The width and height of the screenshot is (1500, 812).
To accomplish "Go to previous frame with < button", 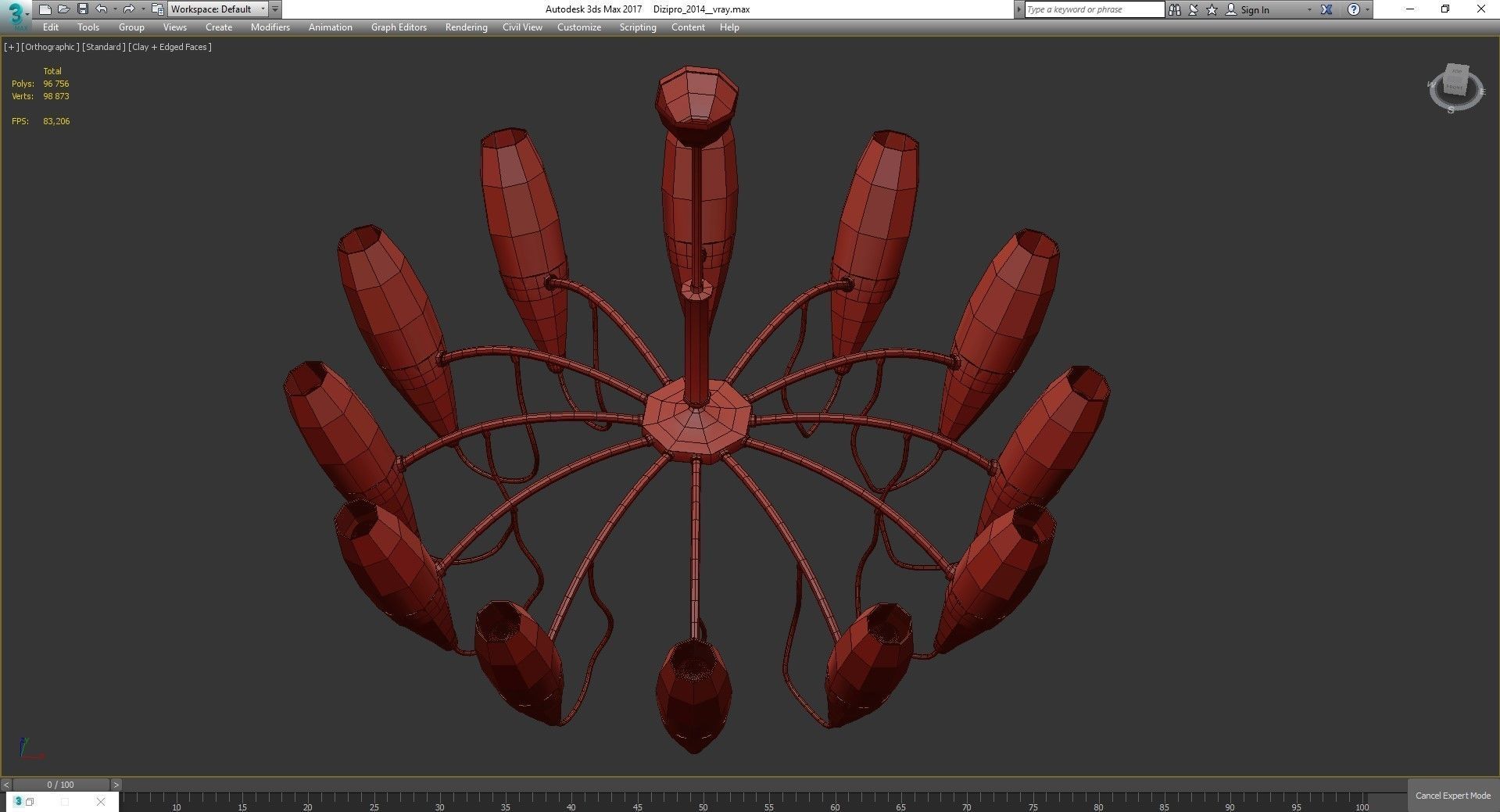I will 6,785.
